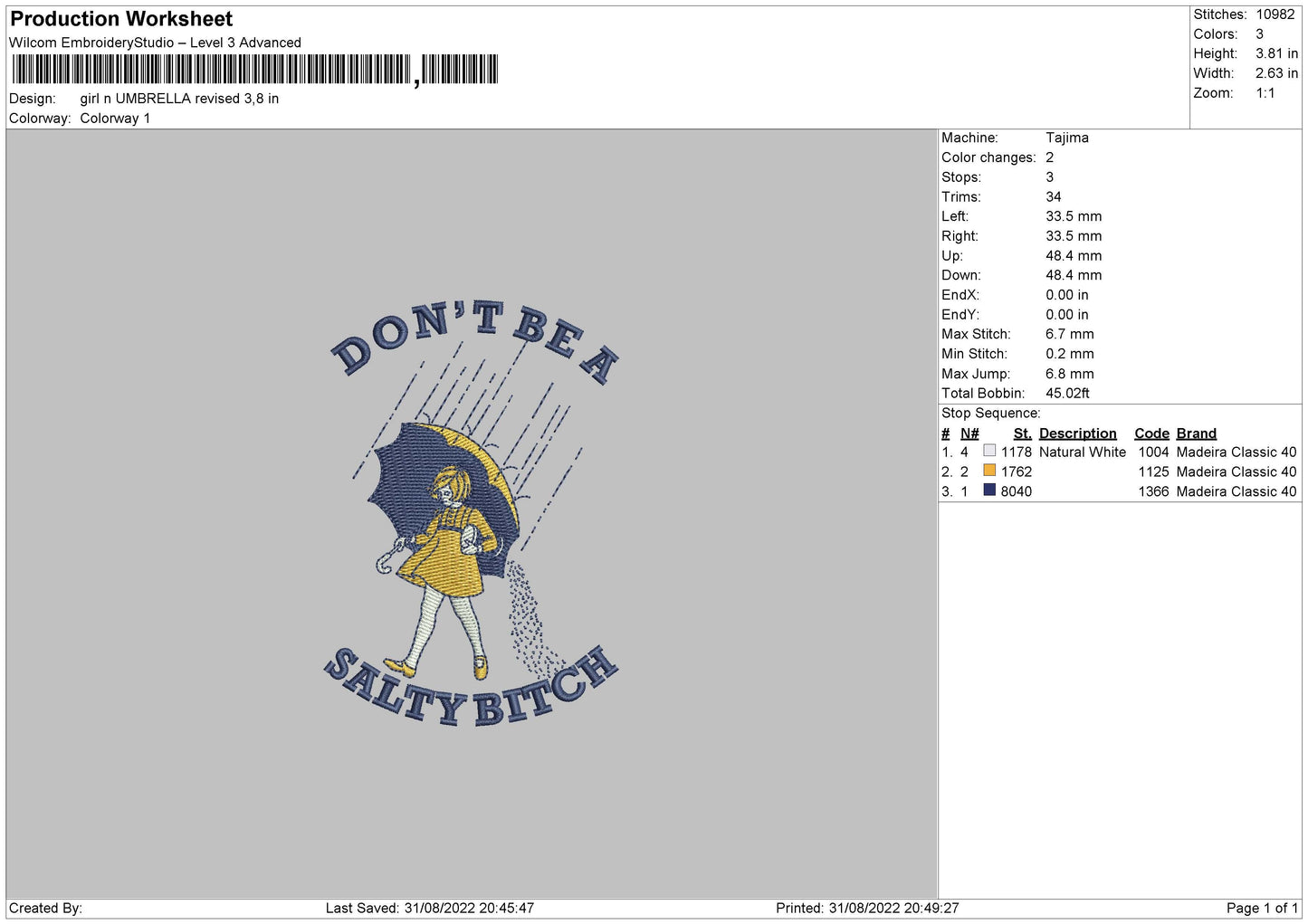Click the Natural White color swatch
Screen dimensions: 1308x924
[x=989, y=451]
